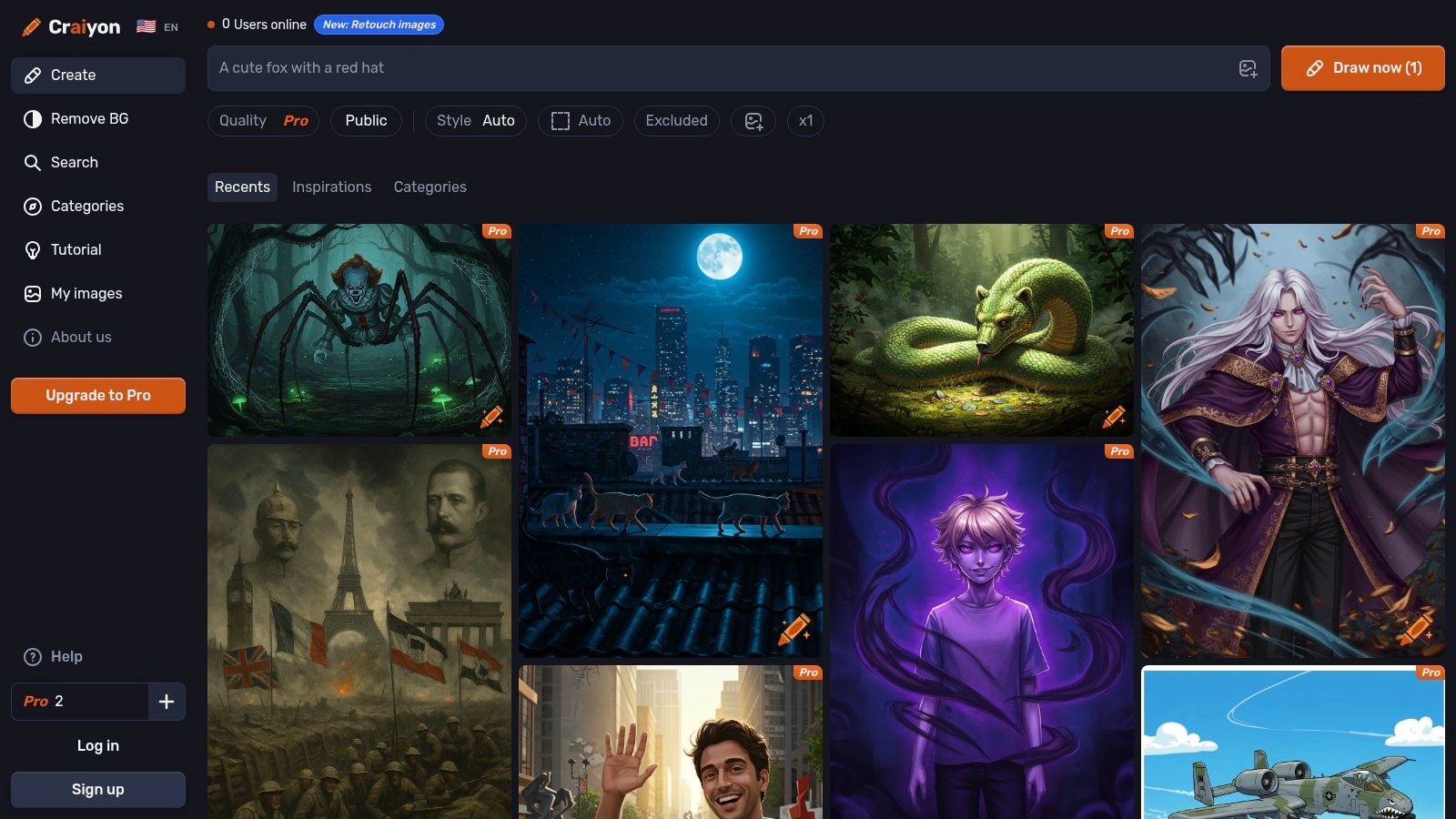
Task: Switch to the Inspirations tab
Action: tap(332, 187)
